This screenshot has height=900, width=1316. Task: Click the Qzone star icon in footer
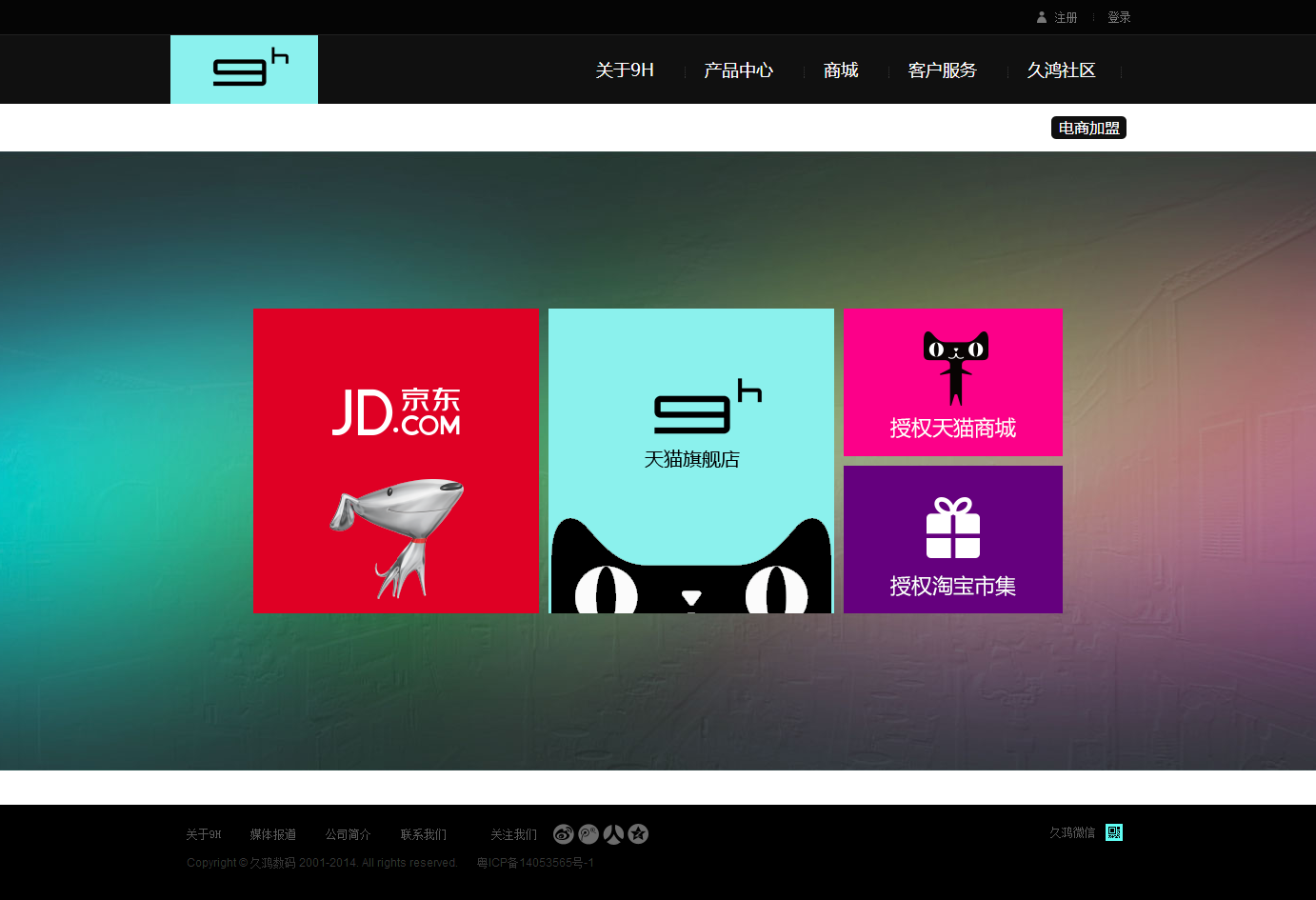coord(638,834)
